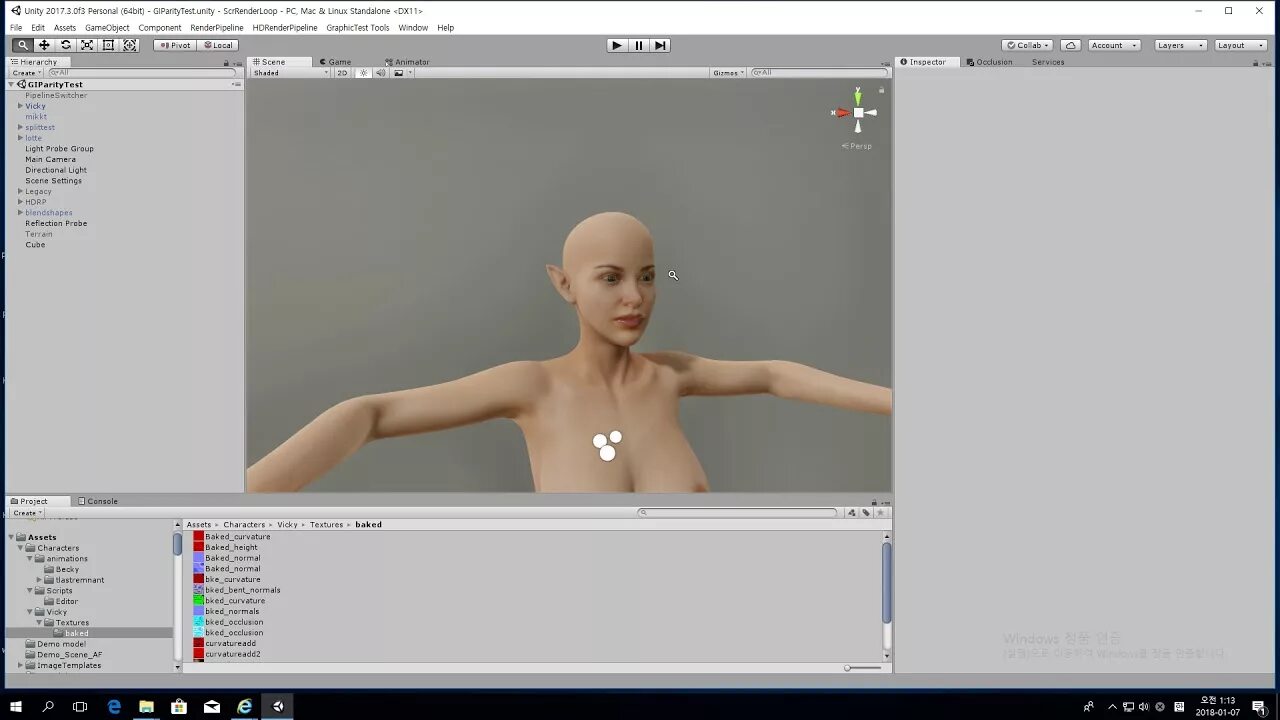Click the Scene view search field
Image resolution: width=1280 pixels, height=720 pixels.
(x=819, y=73)
